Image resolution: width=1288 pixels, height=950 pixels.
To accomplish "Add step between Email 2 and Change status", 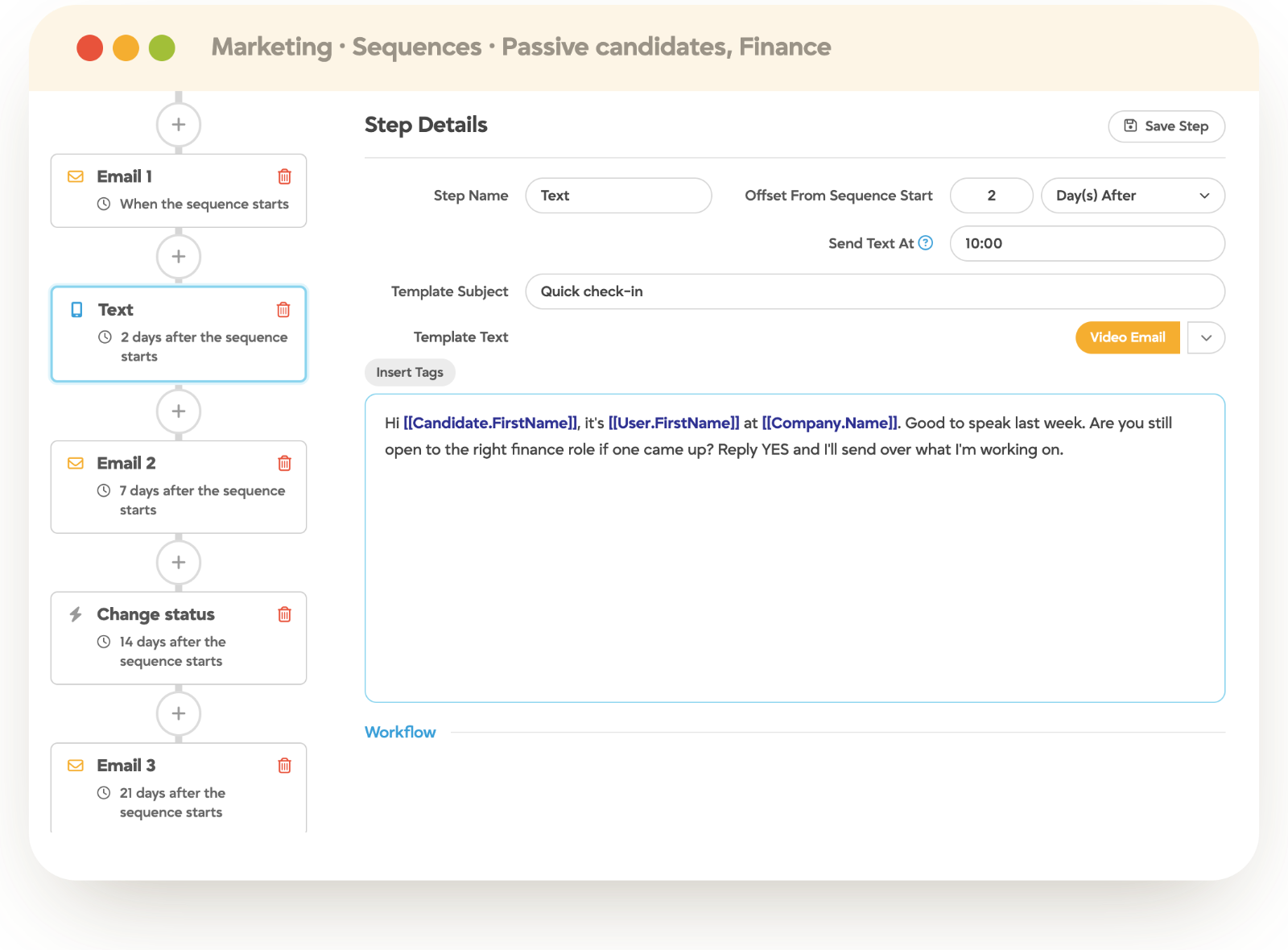I will (x=179, y=563).
